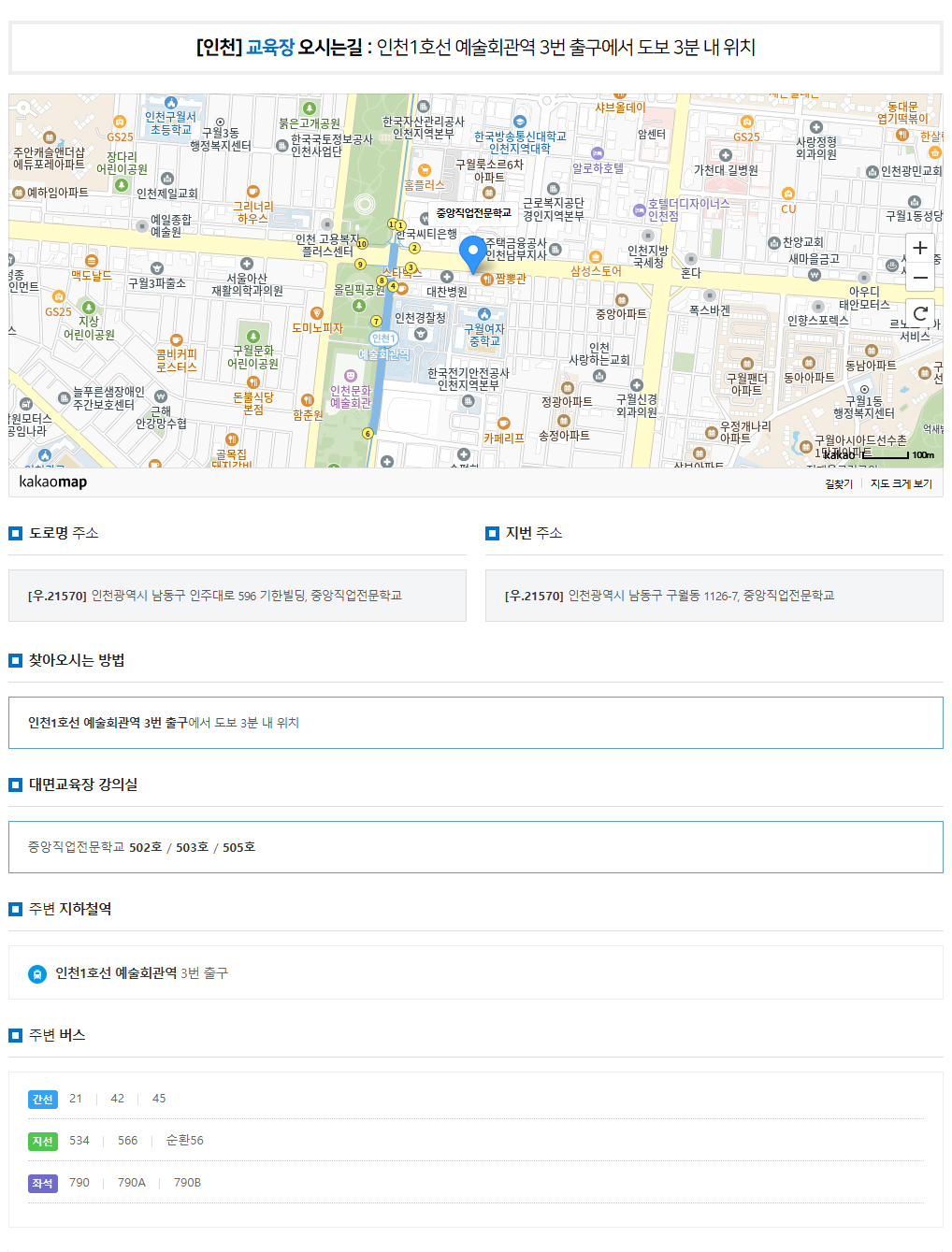Click the blue location pin on the map

pos(472,252)
